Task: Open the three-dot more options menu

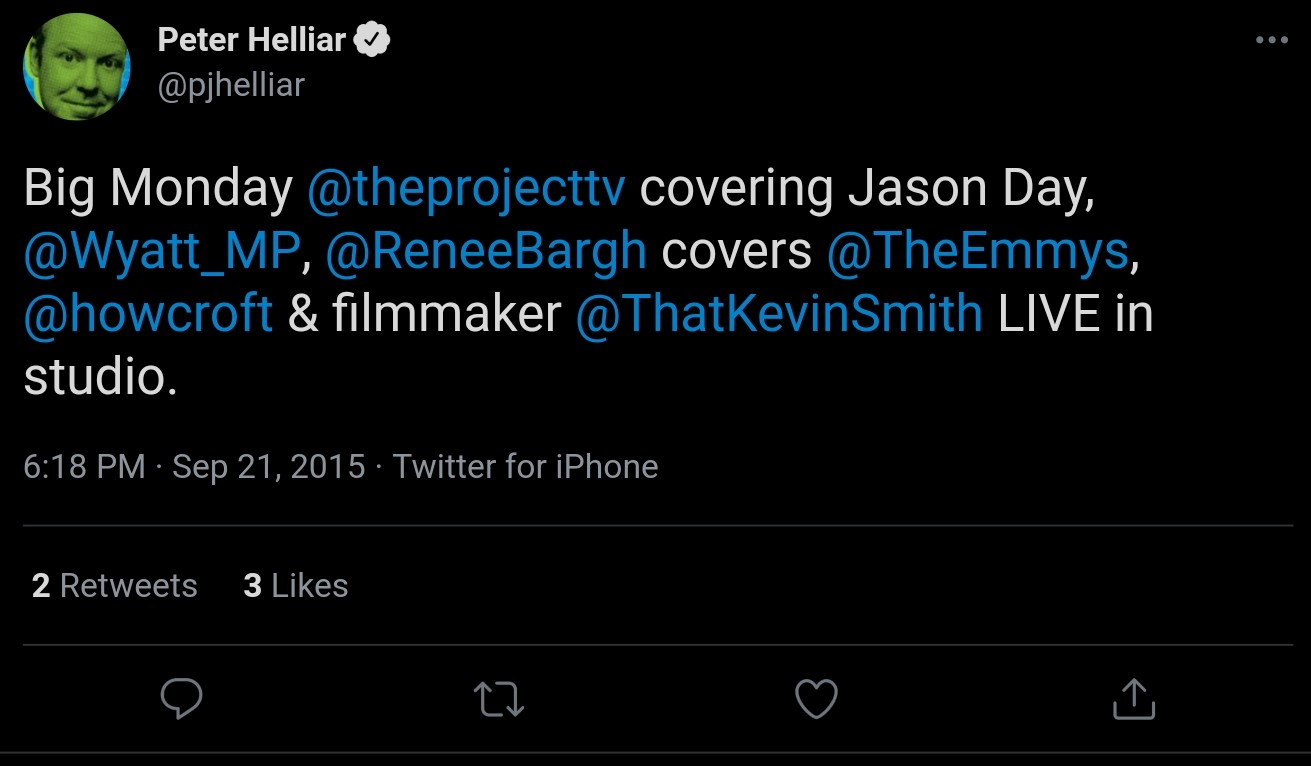Action: pos(1271,40)
